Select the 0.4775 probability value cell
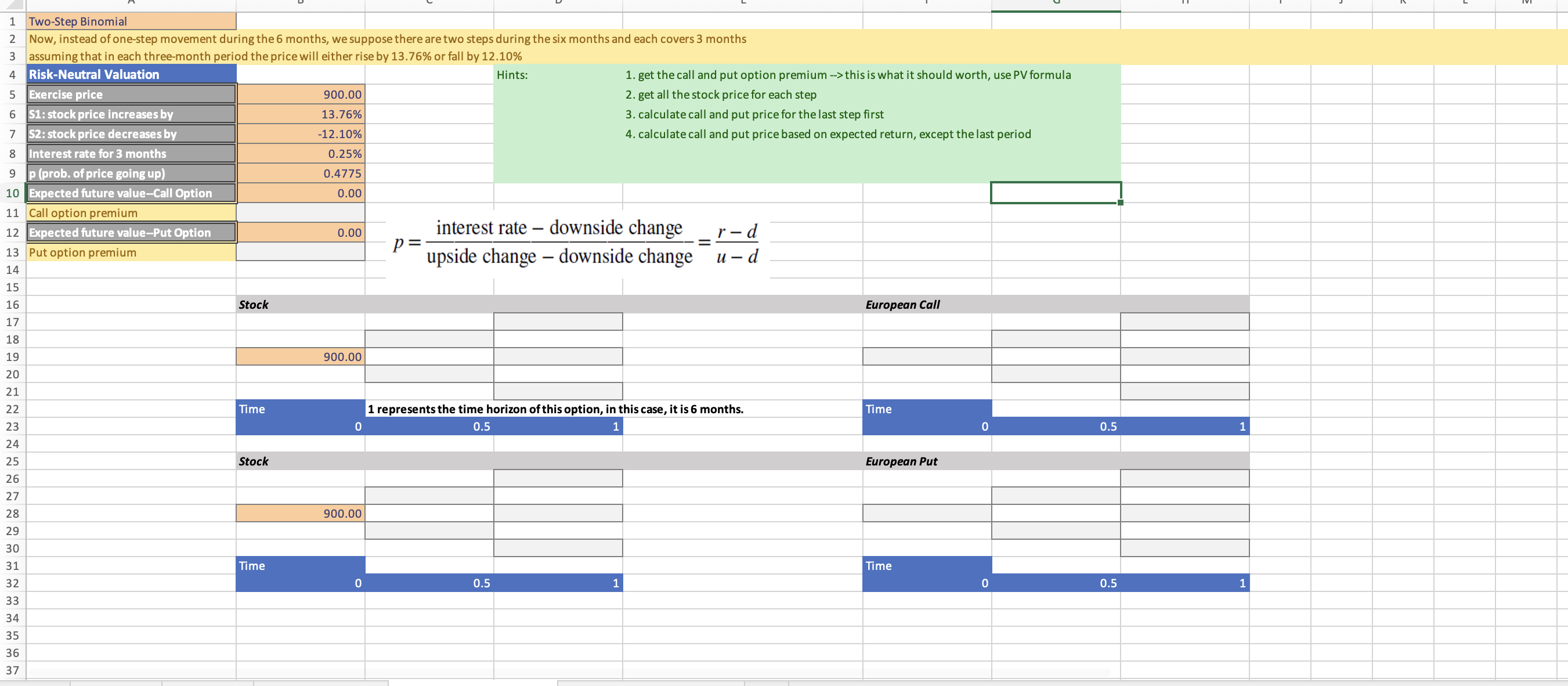Viewport: 1568px width, 686px height. (x=301, y=174)
